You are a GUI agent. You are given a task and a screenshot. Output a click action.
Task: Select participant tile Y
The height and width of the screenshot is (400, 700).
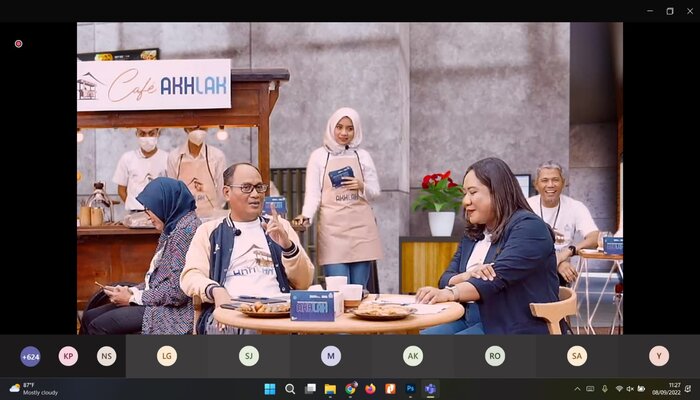(659, 356)
